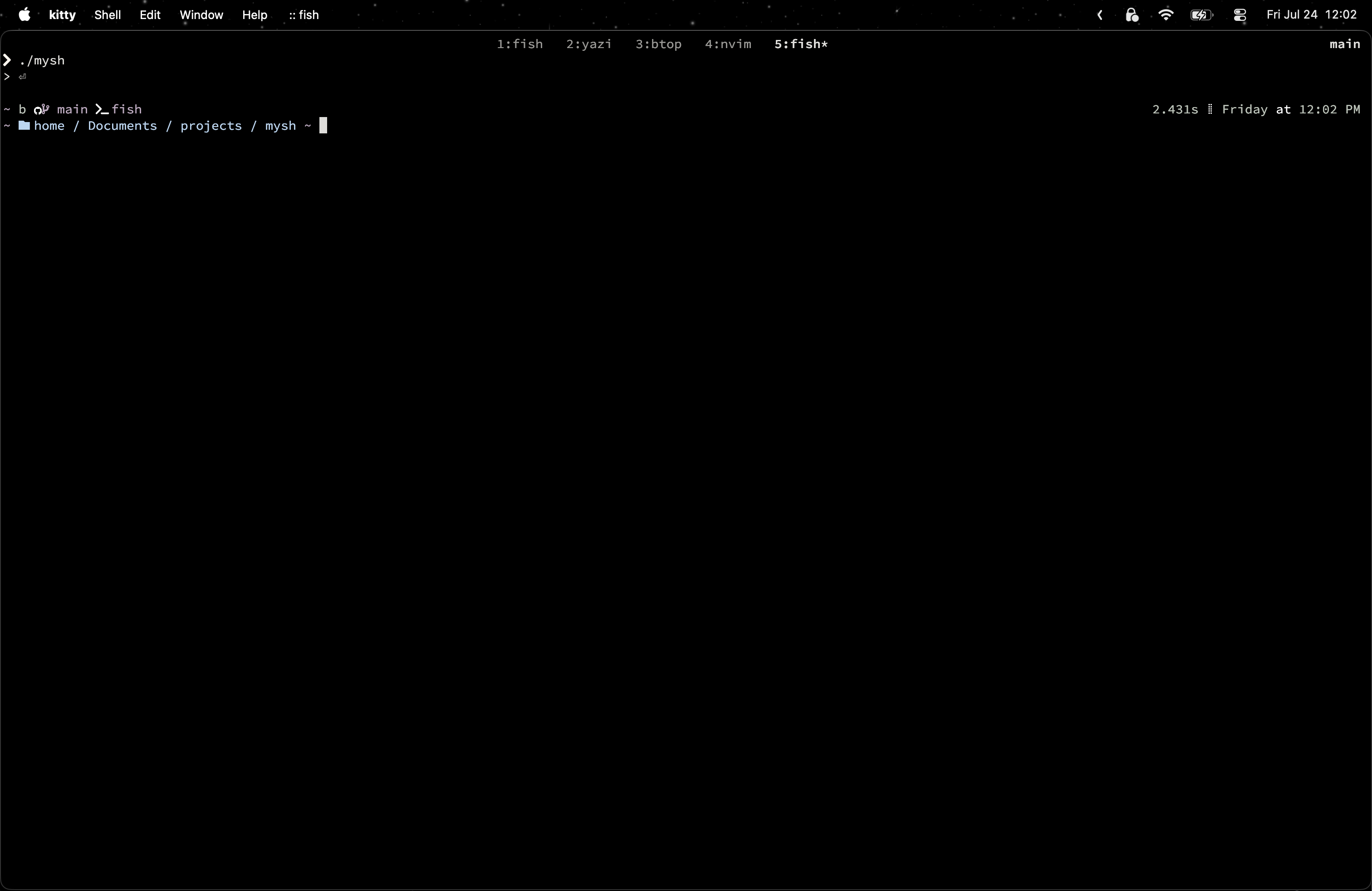The height and width of the screenshot is (891, 1372).
Task: Click the bold prompt chevron before ./mysh
Action: [x=7, y=60]
